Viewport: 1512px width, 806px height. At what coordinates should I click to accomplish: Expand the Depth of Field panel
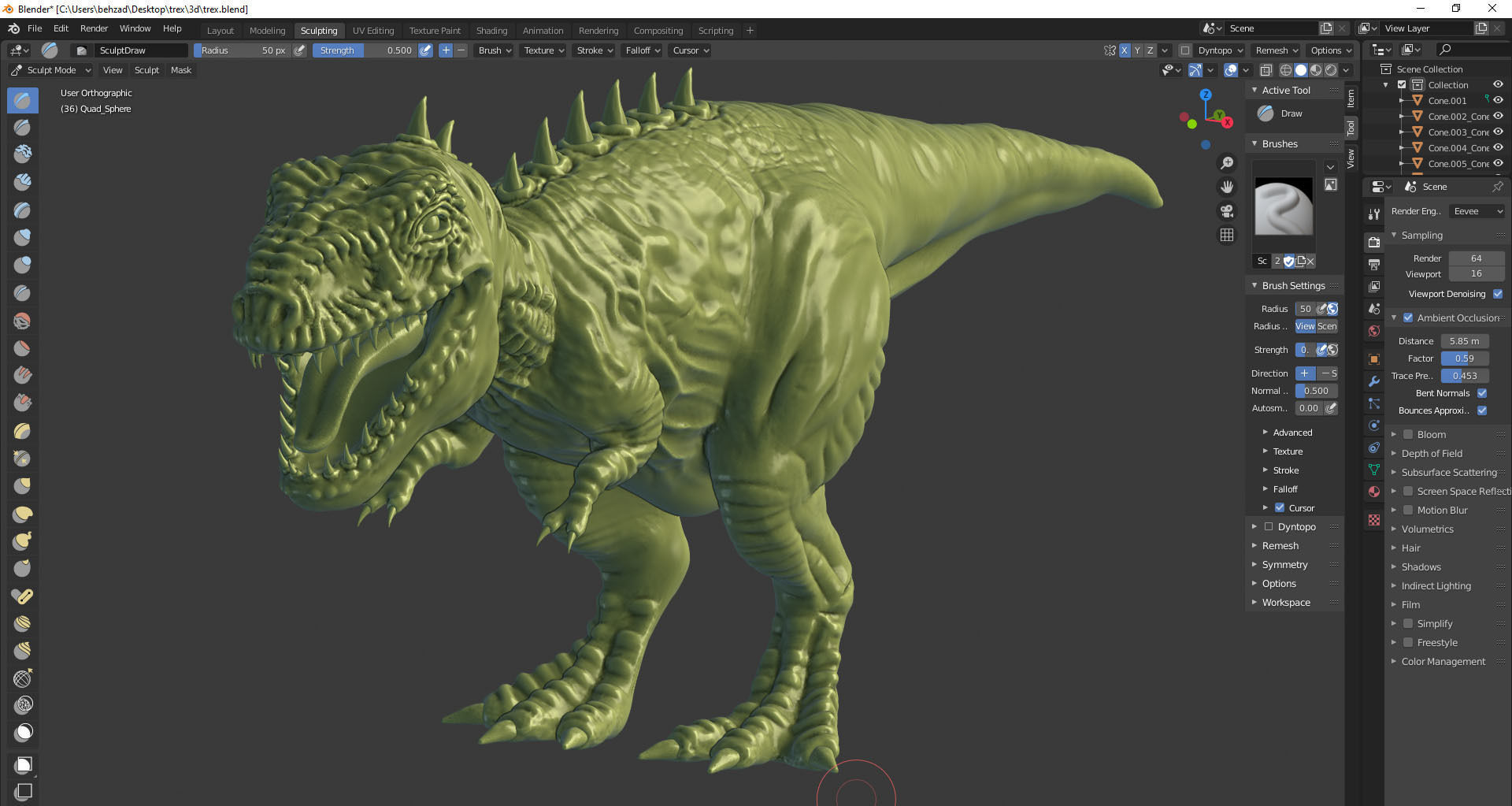point(1432,453)
